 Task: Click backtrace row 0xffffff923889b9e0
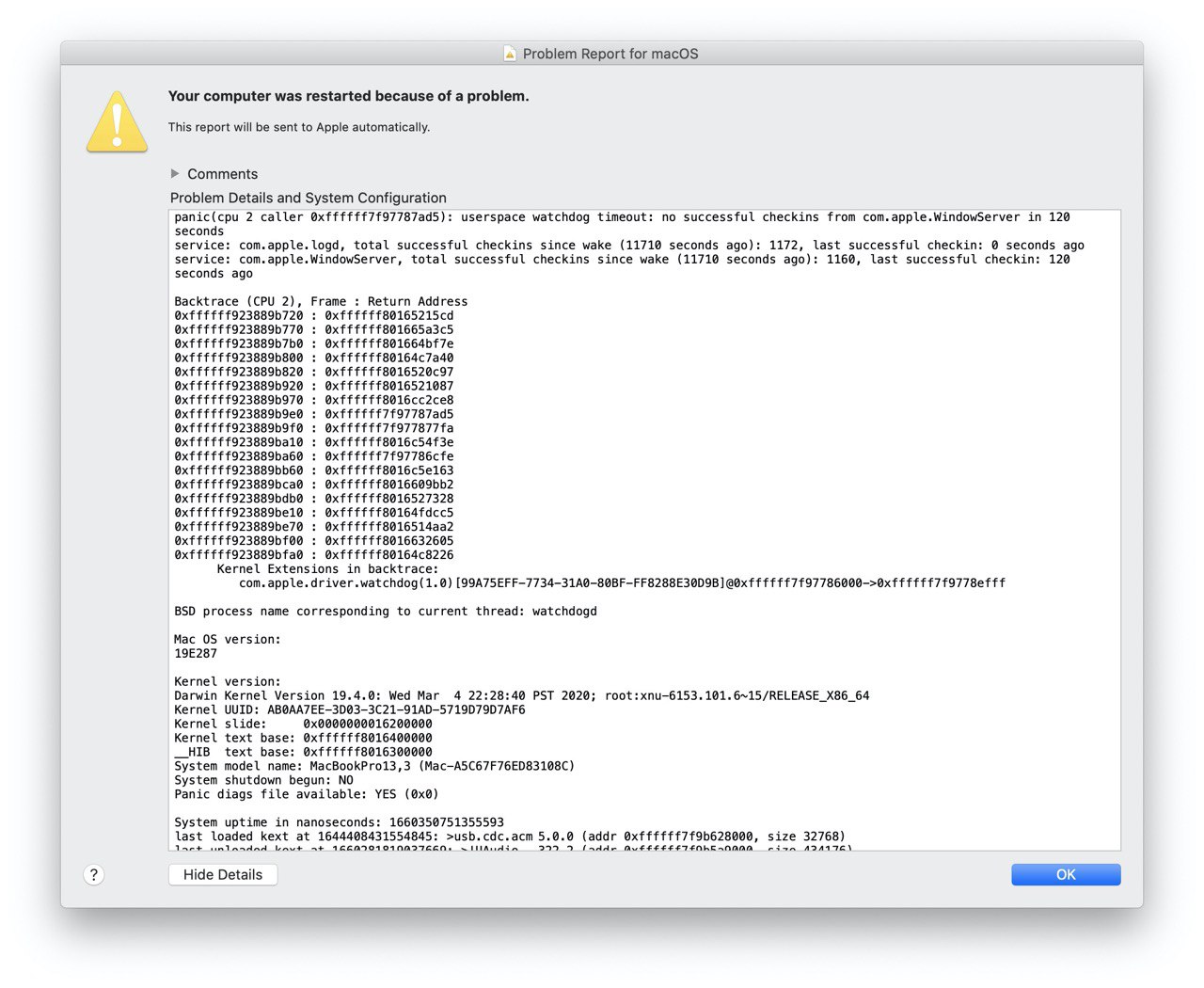[x=314, y=414]
